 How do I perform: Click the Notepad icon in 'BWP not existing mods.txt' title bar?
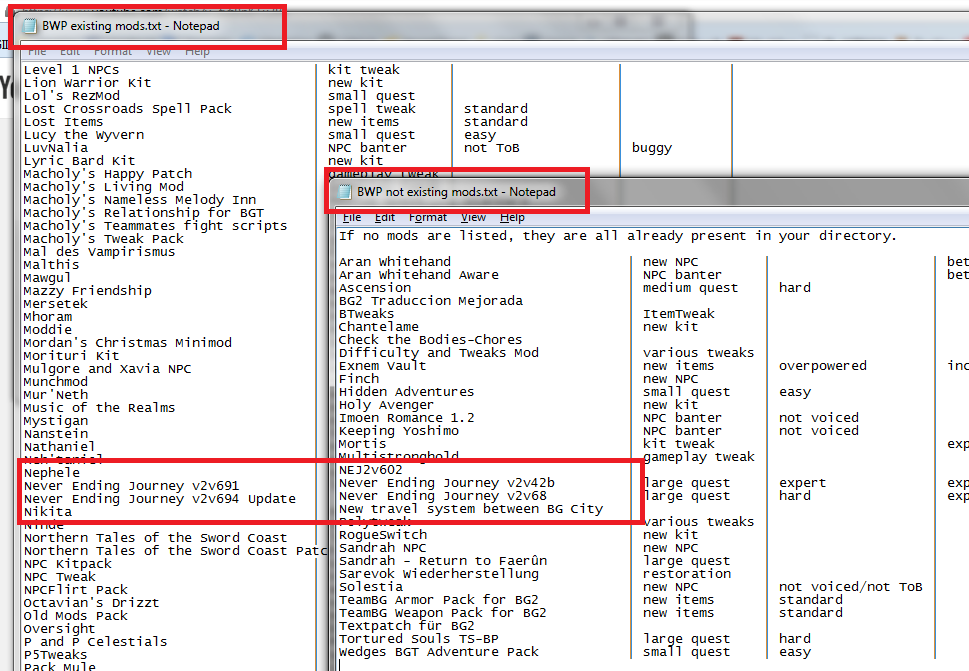click(345, 192)
